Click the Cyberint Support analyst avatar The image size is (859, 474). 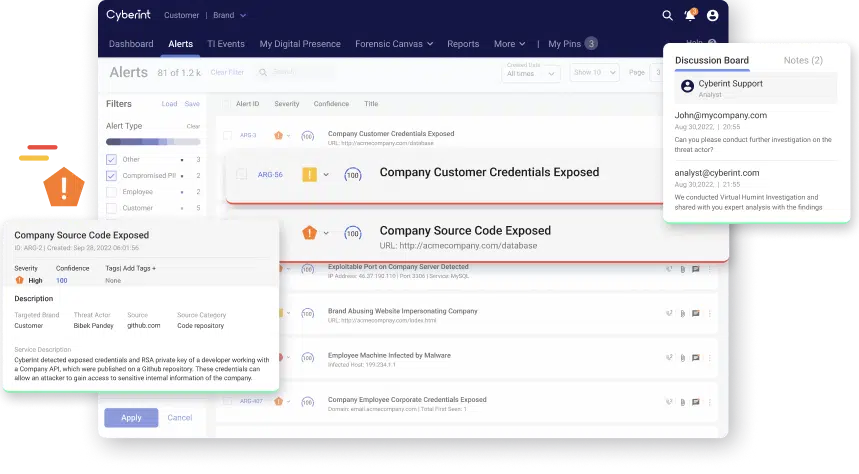pyautogui.click(x=687, y=86)
